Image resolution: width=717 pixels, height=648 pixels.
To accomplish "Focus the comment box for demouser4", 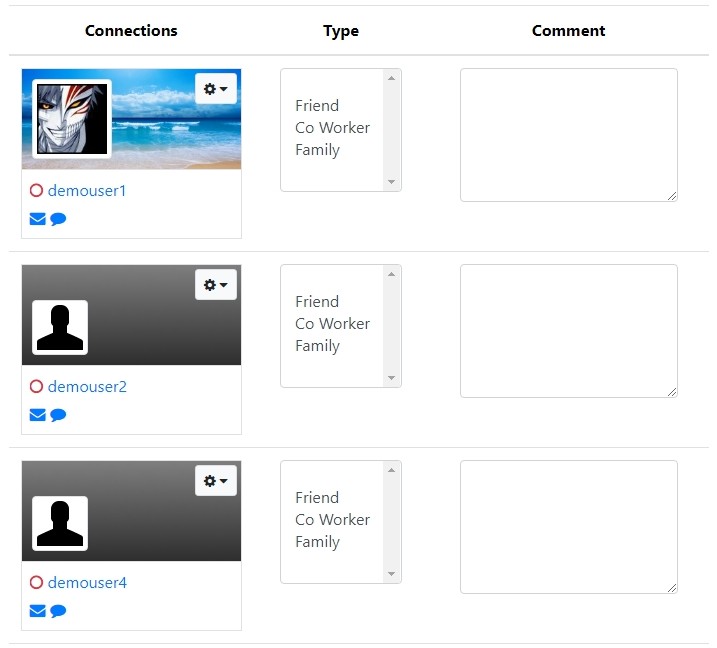I will click(x=569, y=527).
